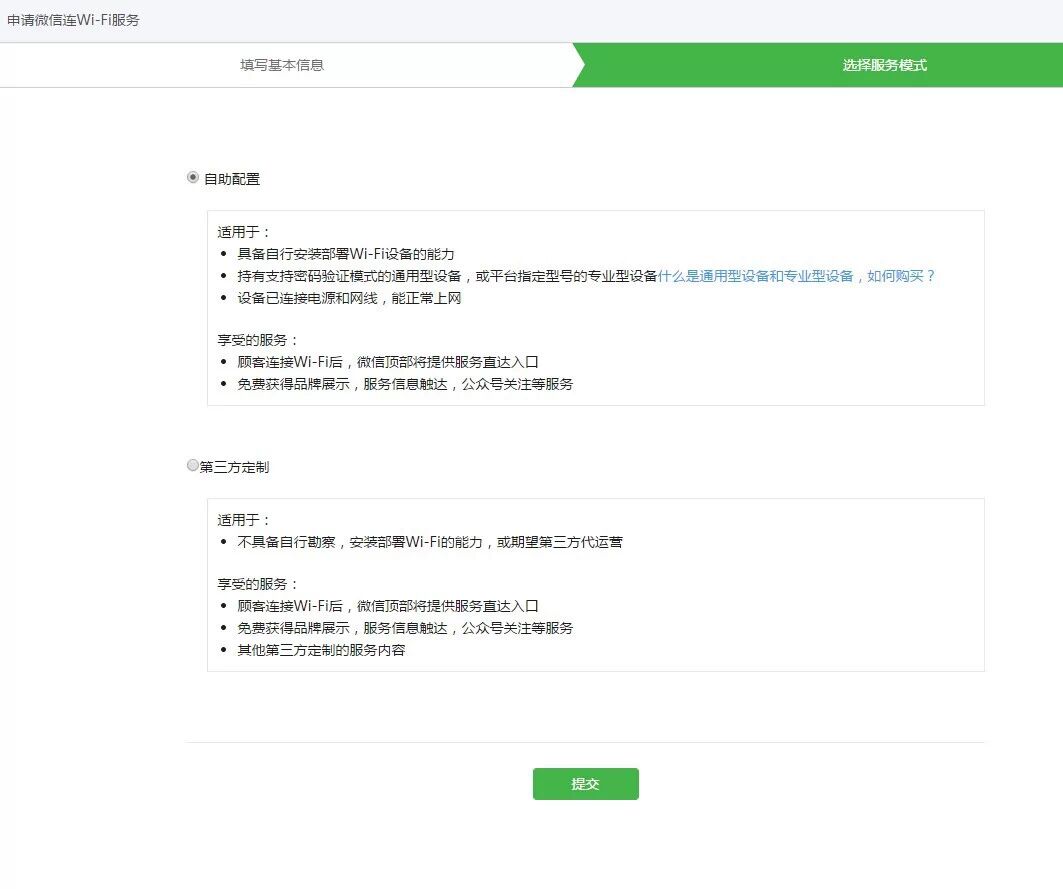Click the 其他第三方定制的服务内容 line
This screenshot has width=1063, height=889.
click(321, 650)
